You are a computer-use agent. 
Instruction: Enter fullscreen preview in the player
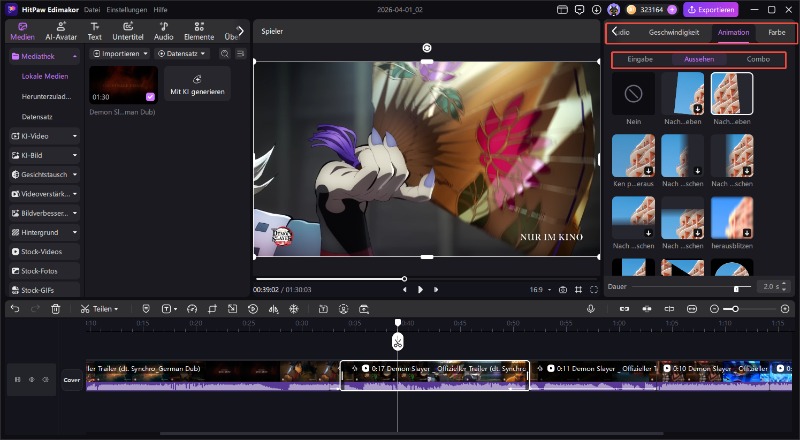(594, 289)
